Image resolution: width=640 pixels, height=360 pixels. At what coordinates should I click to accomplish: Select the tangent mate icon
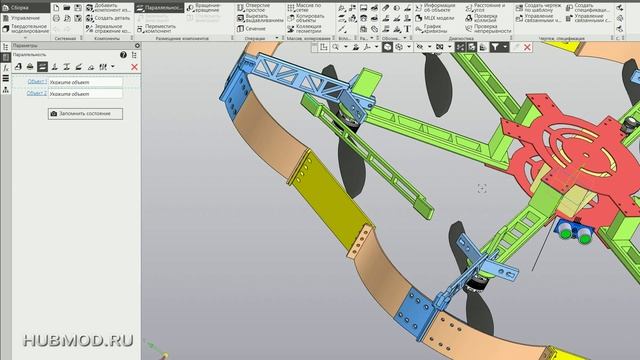(x=91, y=67)
